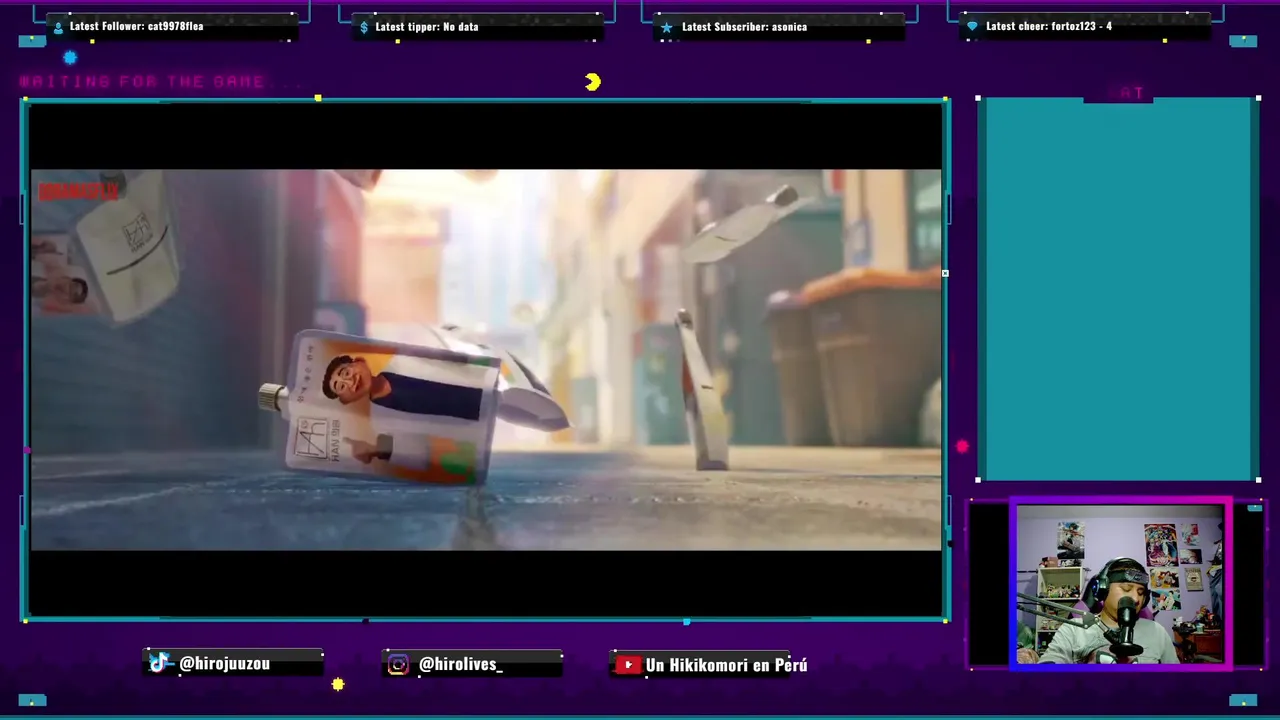The width and height of the screenshot is (1280, 720).
Task: Select Latest tipper: No data text
Action: [427, 27]
